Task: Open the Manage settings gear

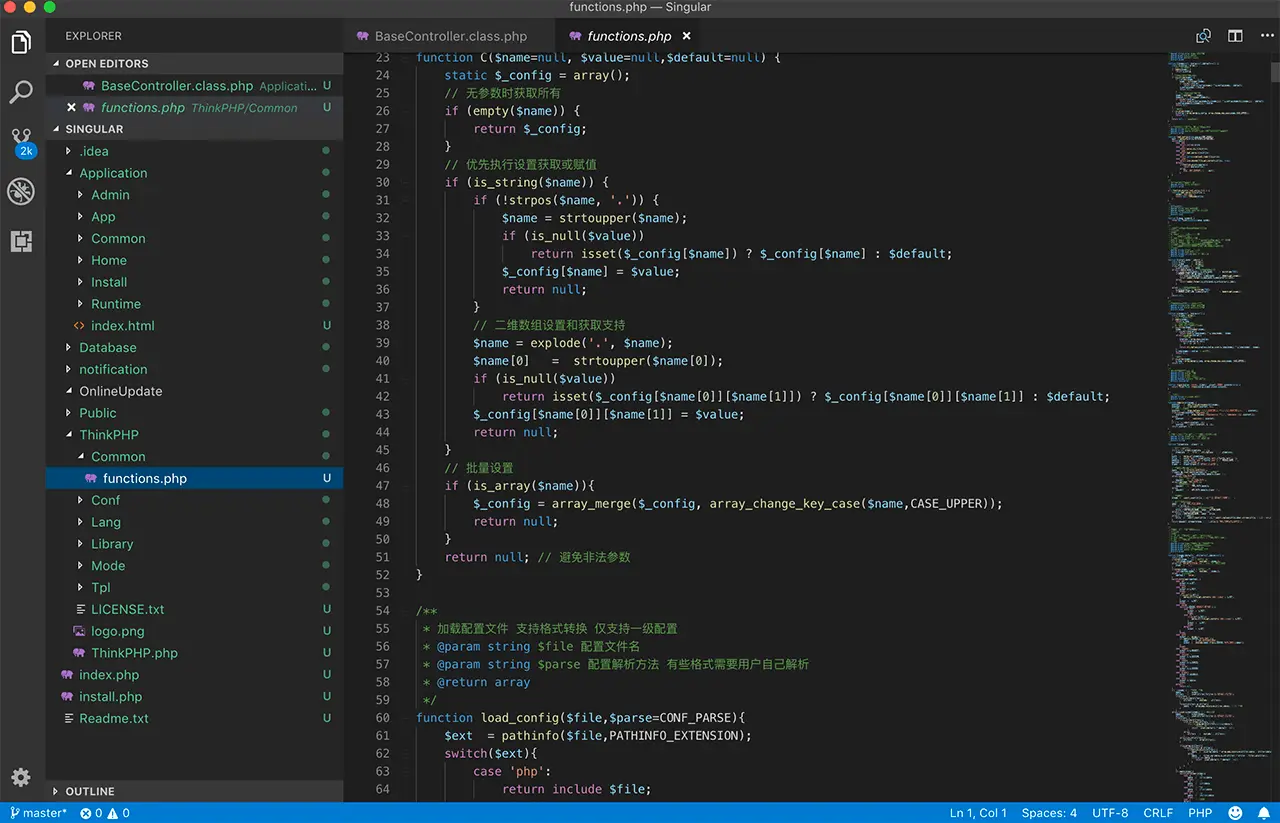Action: coord(21,777)
